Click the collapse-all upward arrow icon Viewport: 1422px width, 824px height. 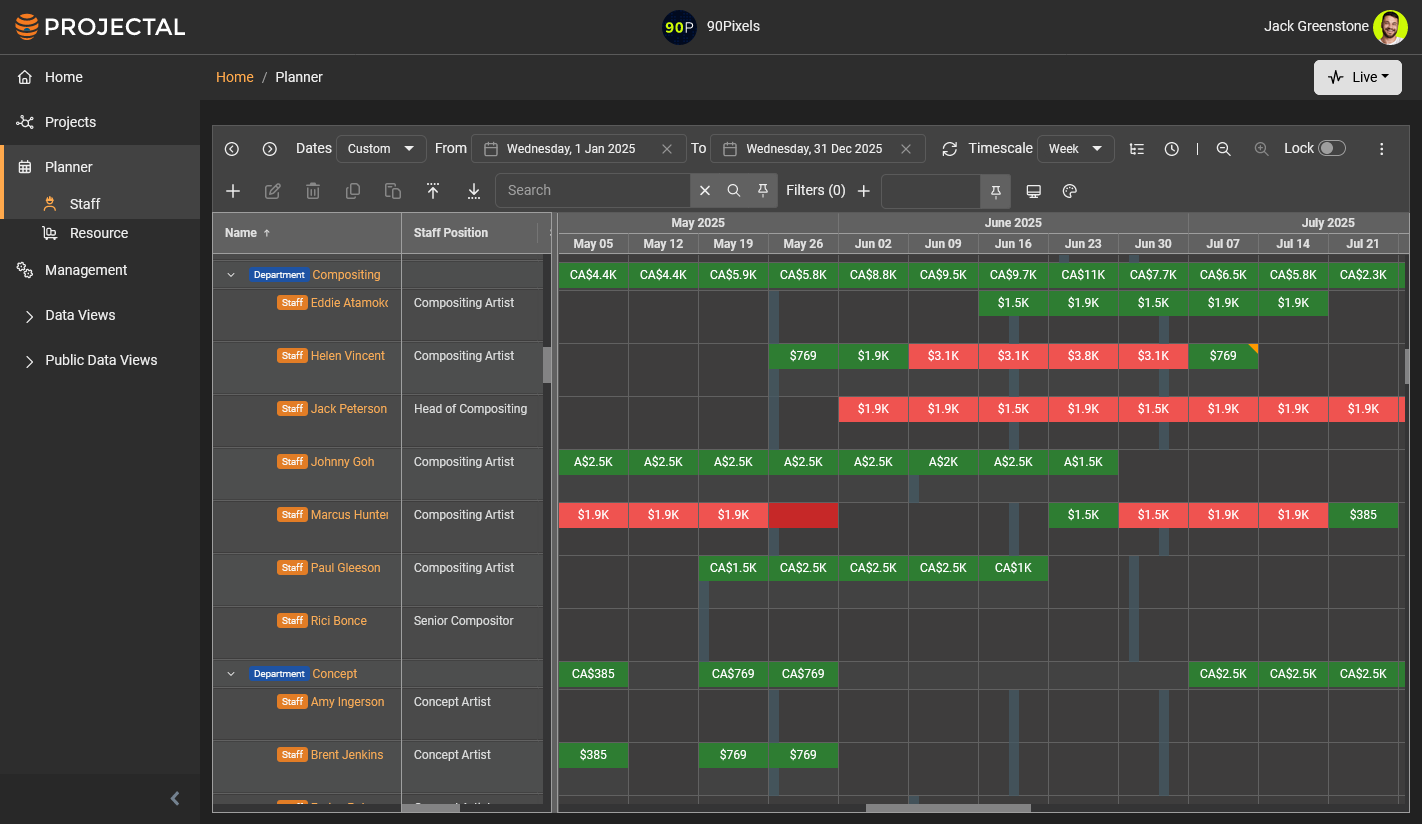[433, 191]
